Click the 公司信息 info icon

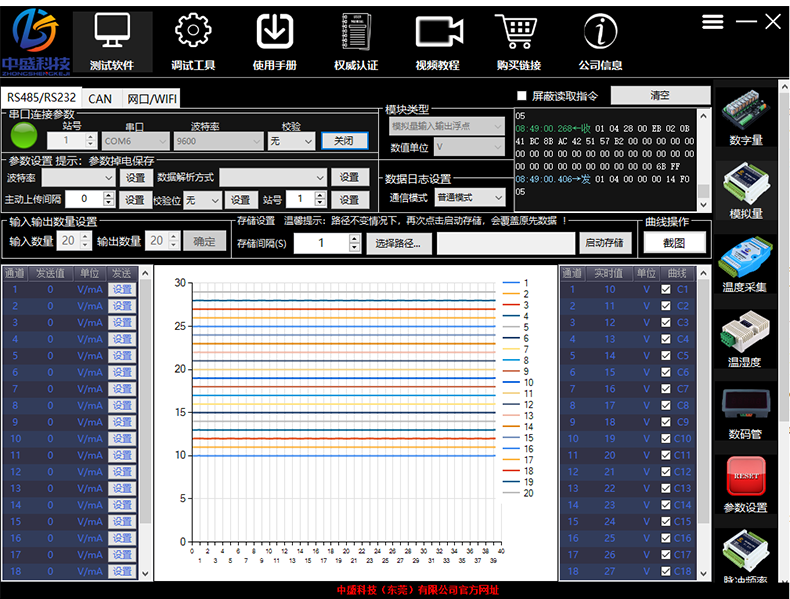click(600, 32)
